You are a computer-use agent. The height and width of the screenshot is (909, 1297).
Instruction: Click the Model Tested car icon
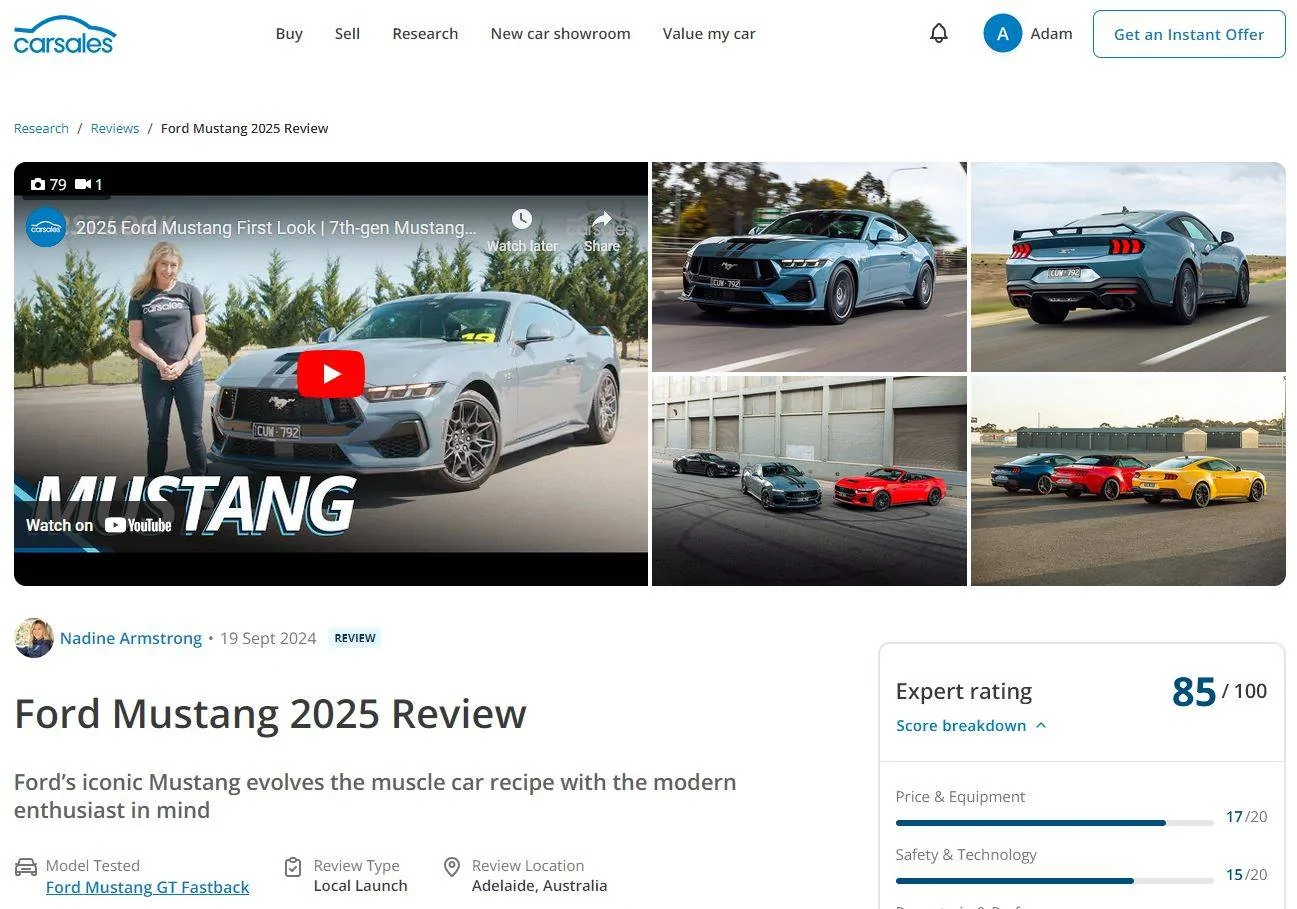click(26, 866)
